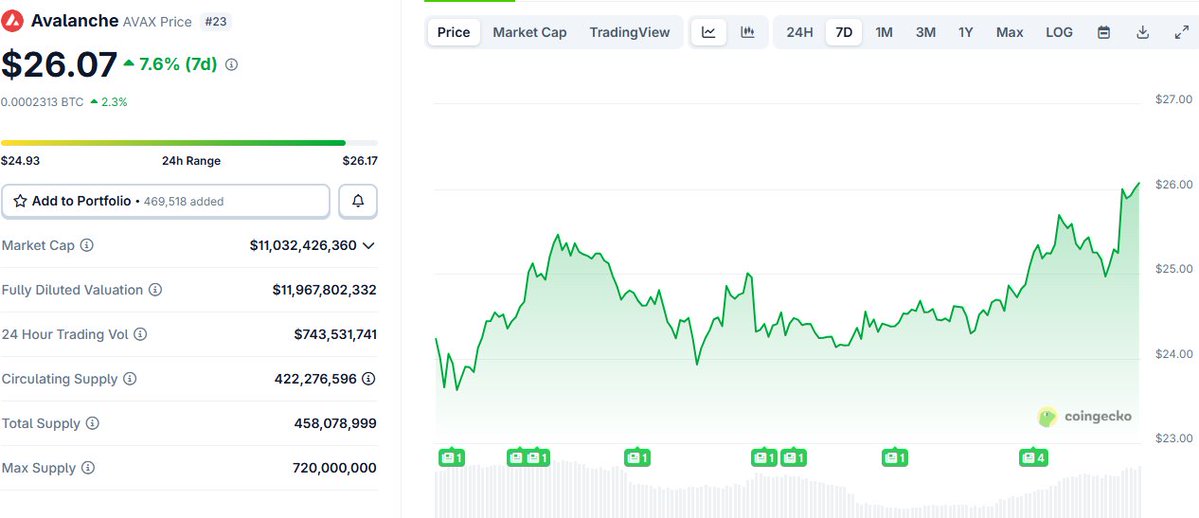Click the $11,967,802,332 valuation value

324,290
